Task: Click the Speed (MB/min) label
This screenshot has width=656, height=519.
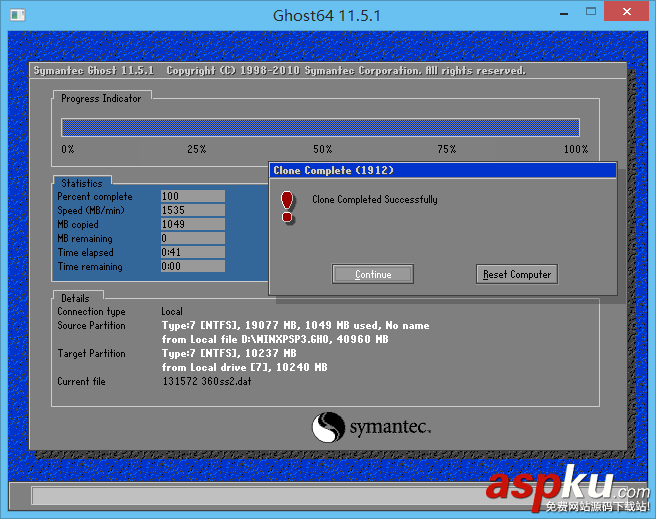Action: [91, 210]
